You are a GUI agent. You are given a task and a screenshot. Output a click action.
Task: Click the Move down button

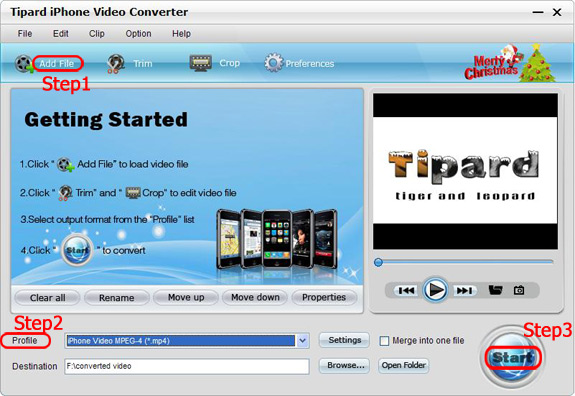tap(255, 297)
